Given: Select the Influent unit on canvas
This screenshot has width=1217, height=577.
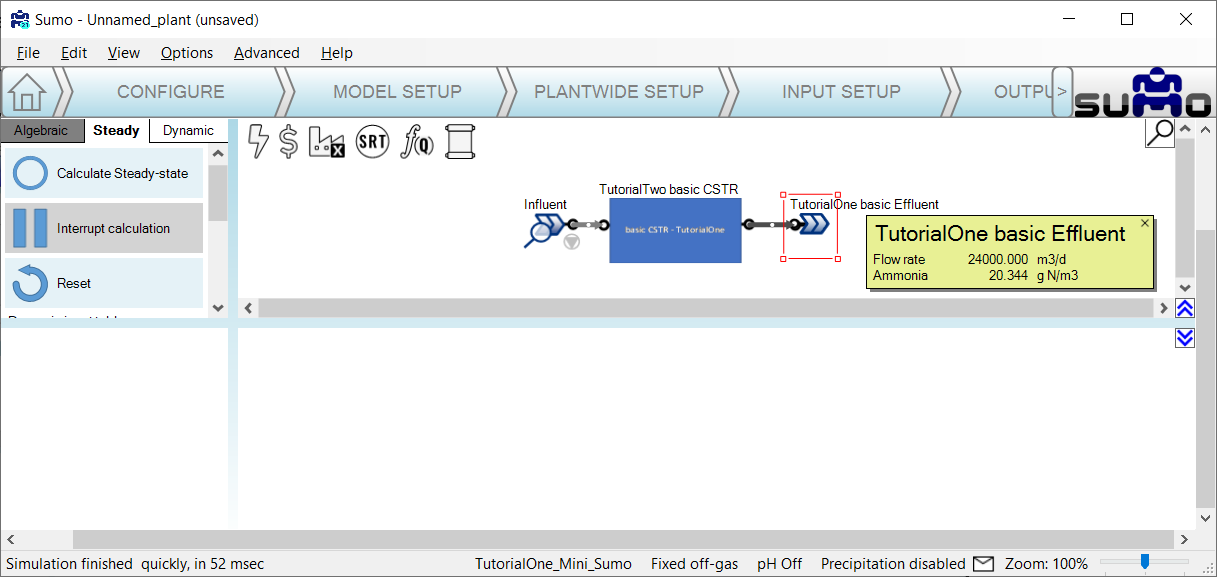Looking at the screenshot, I should (546, 230).
